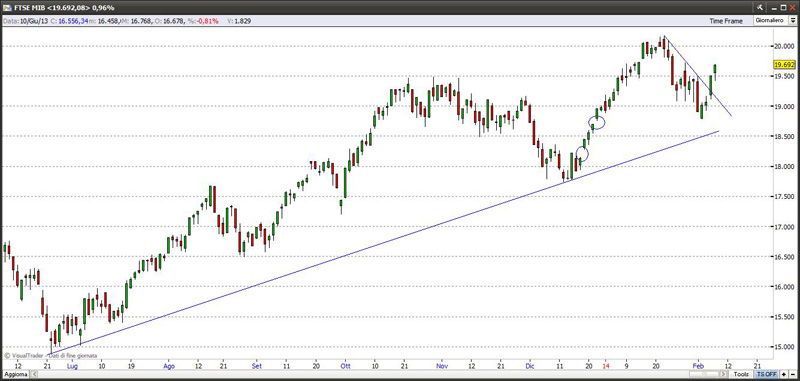Image resolution: width=800 pixels, height=381 pixels.
Task: Click the Lug month label
Action: (71, 366)
